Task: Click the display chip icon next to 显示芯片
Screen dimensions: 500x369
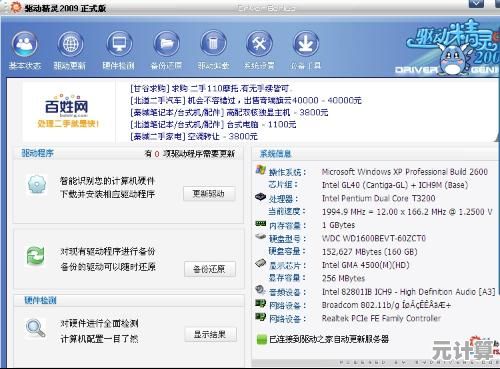Action: (x=261, y=263)
